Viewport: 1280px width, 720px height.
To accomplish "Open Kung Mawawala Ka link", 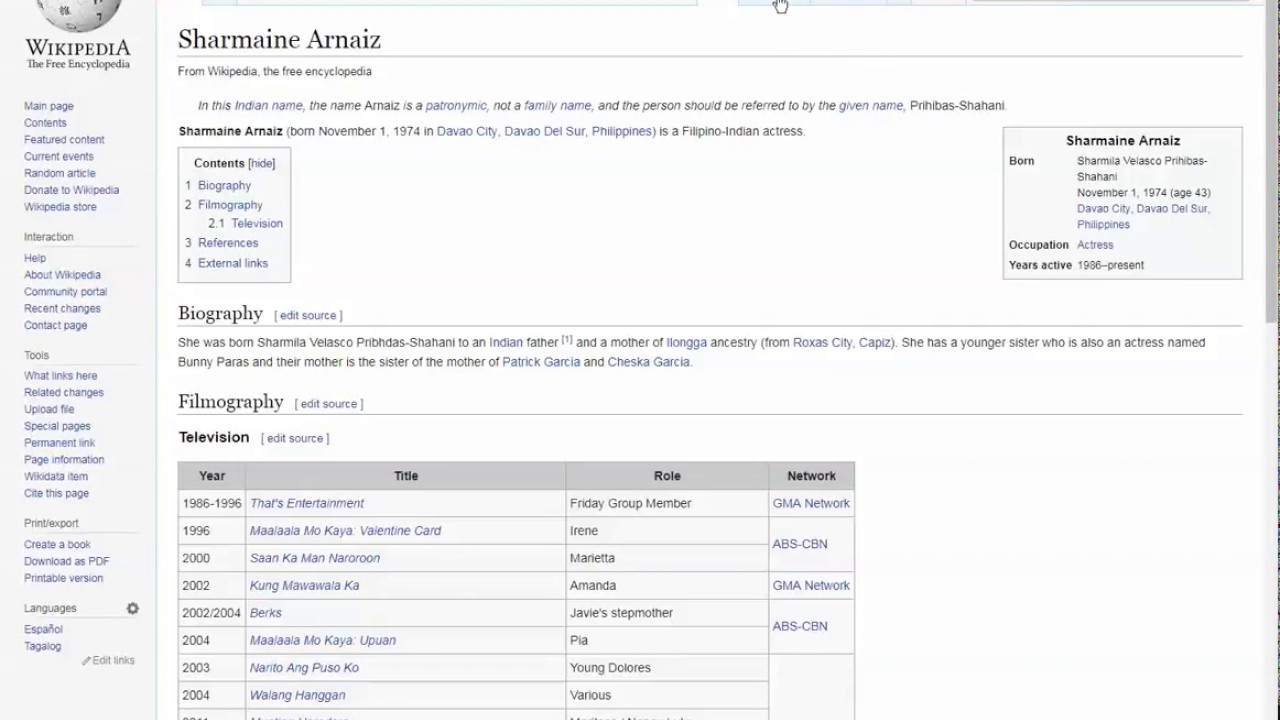I will pyautogui.click(x=304, y=585).
